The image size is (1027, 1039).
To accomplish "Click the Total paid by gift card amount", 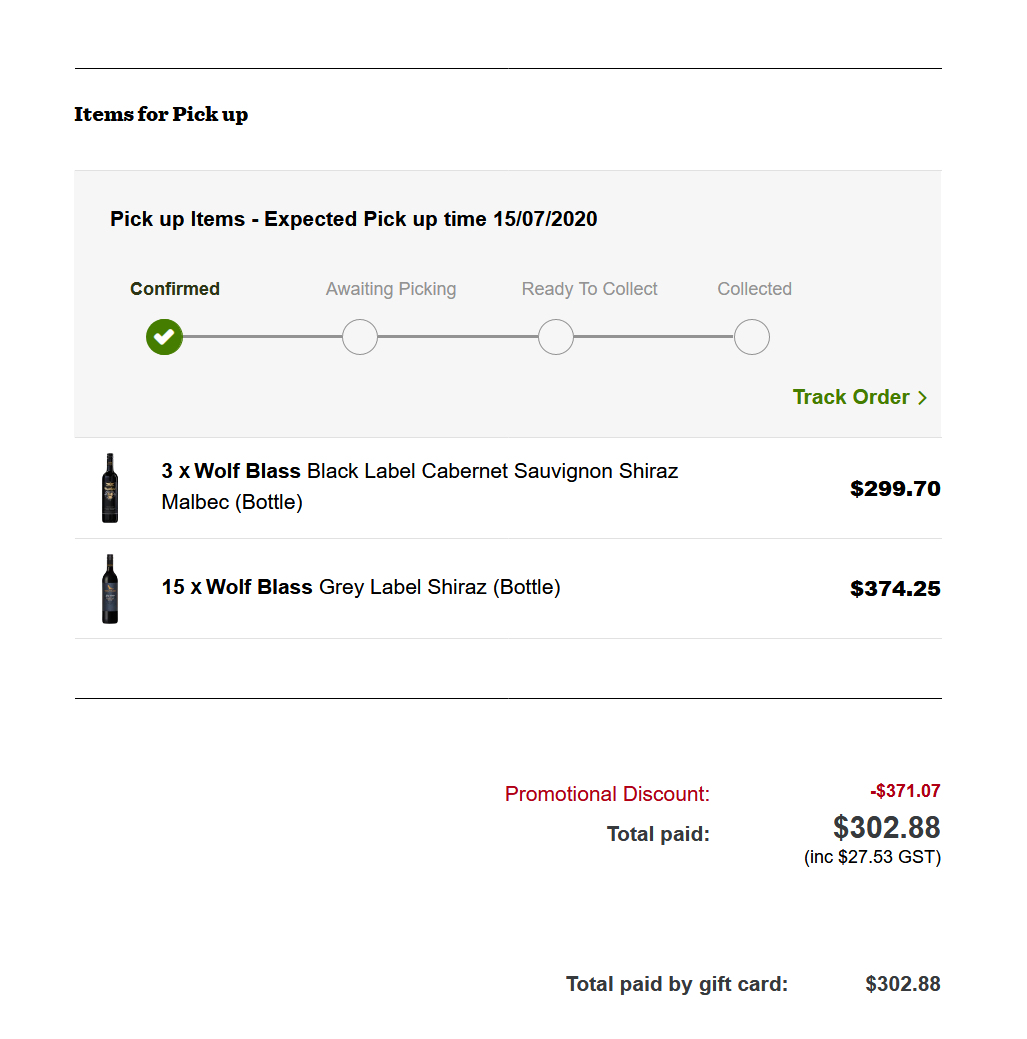I will pos(903,984).
